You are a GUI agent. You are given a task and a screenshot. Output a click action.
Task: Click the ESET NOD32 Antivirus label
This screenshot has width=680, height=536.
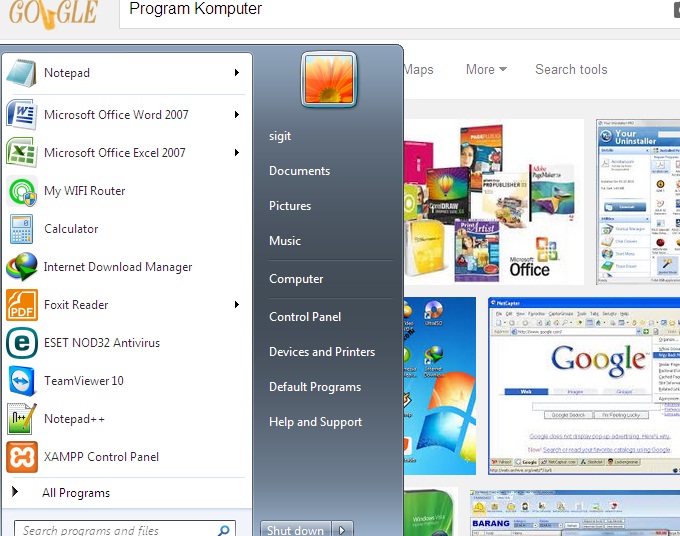pyautogui.click(x=102, y=343)
